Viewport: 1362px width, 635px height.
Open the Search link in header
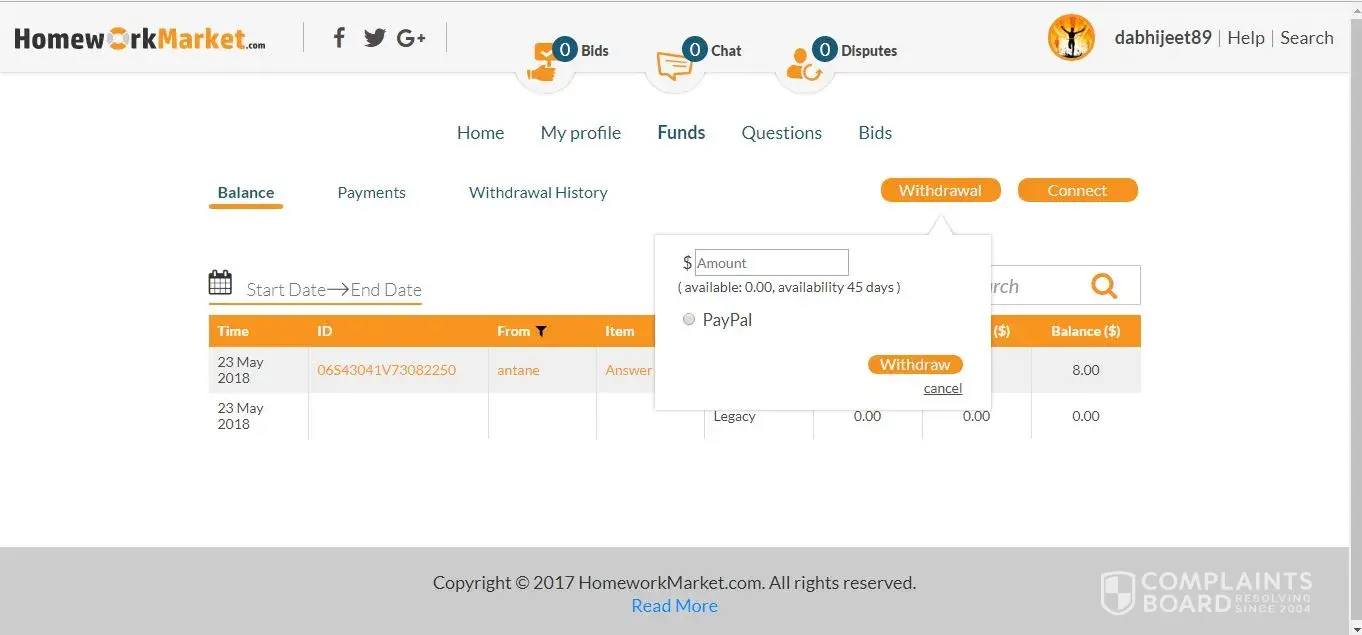[x=1307, y=38]
